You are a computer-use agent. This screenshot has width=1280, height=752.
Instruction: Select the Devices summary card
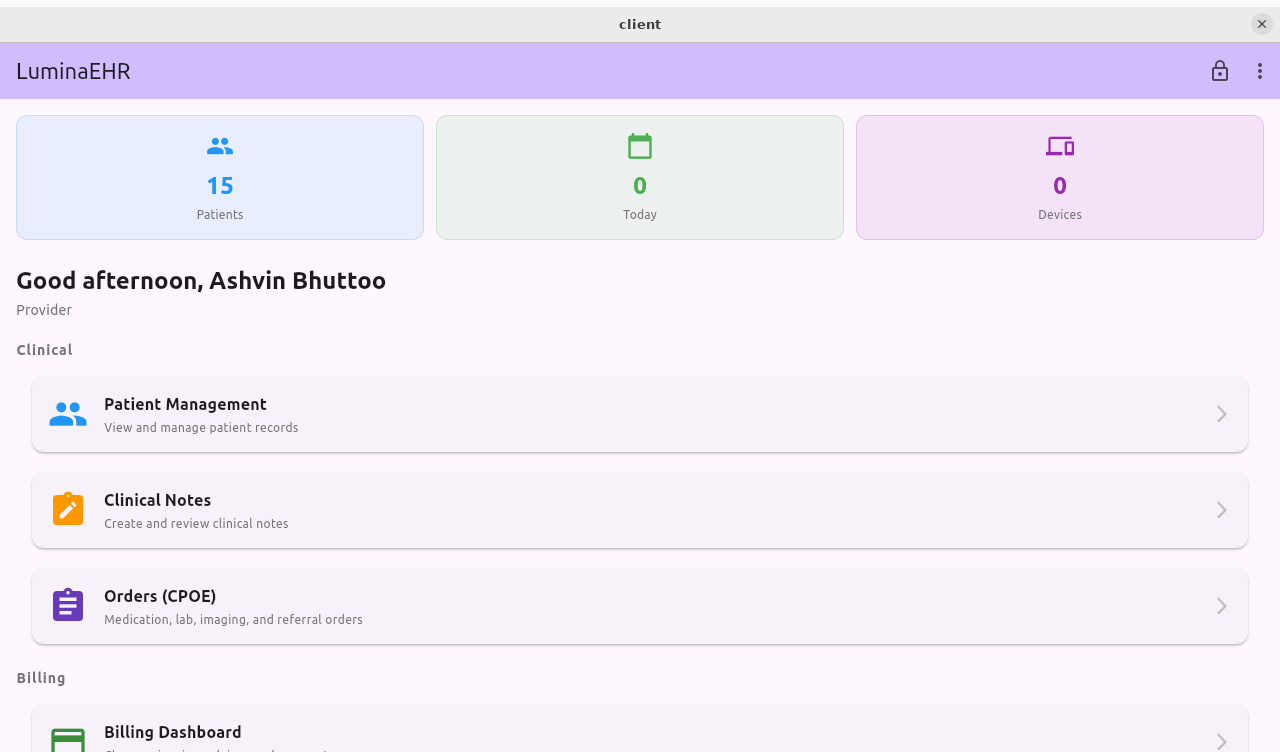click(x=1060, y=177)
